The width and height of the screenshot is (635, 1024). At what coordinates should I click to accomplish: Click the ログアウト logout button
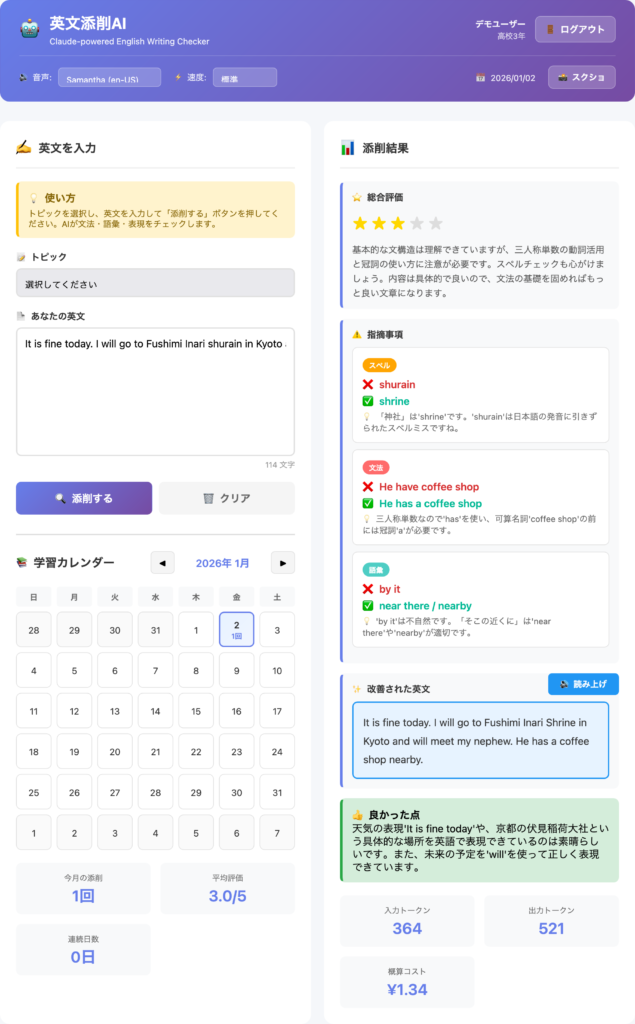pyautogui.click(x=575, y=29)
